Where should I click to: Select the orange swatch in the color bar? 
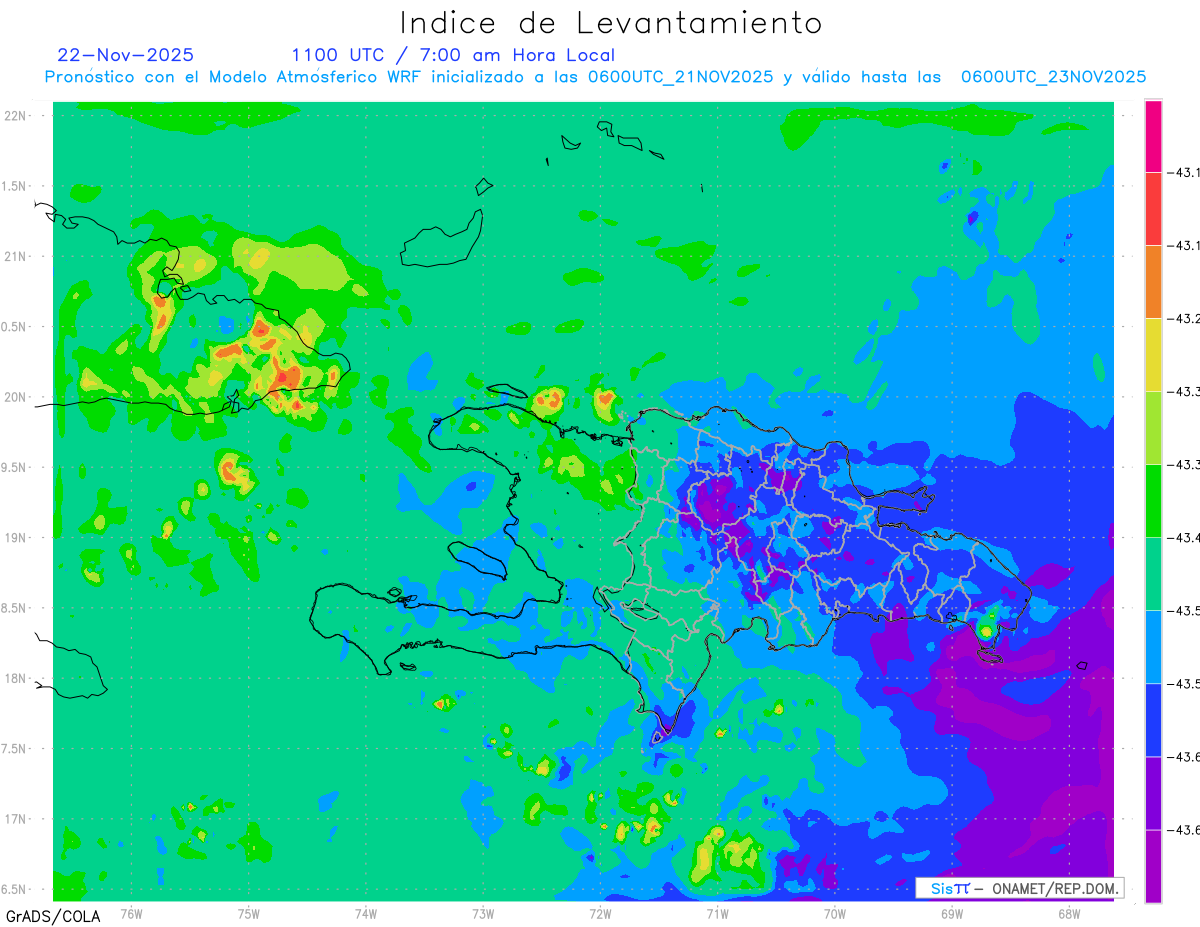click(x=1153, y=282)
